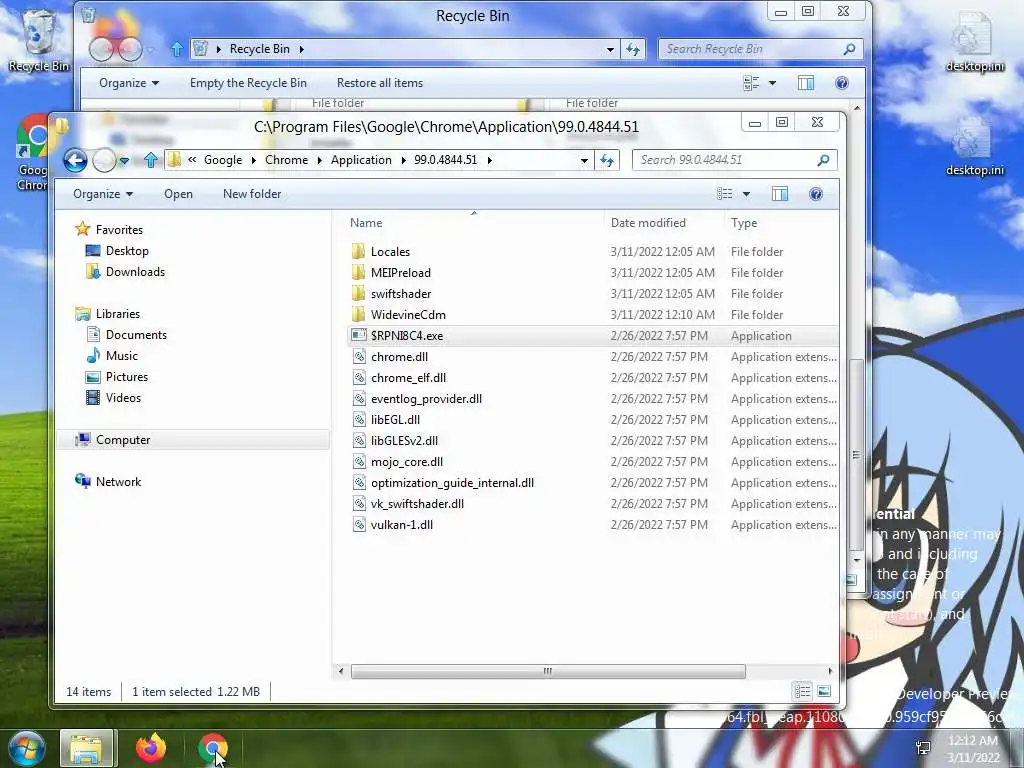
Task: Select vulkan-1.dll file
Action: [402, 524]
